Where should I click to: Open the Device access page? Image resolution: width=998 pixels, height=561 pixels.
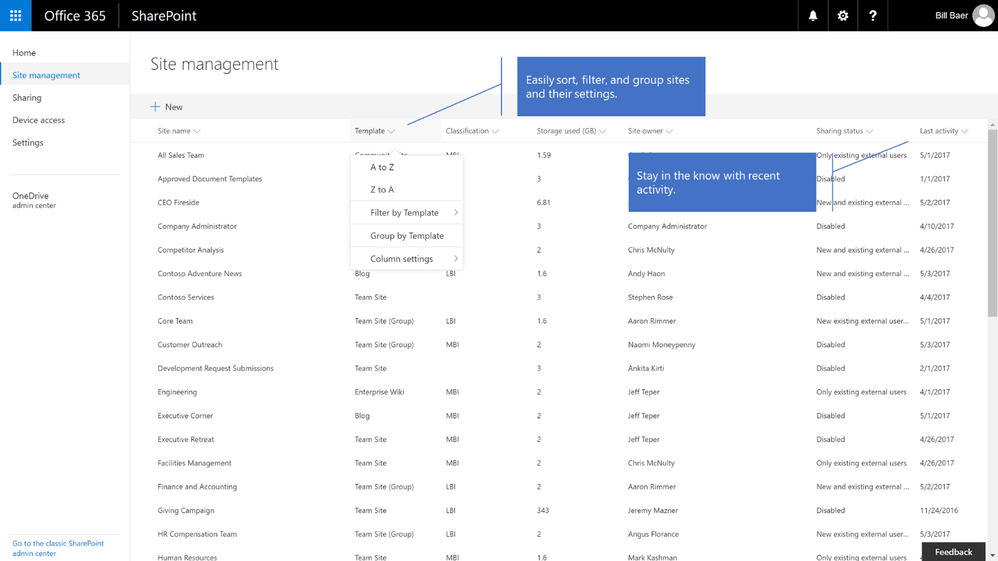(x=38, y=120)
